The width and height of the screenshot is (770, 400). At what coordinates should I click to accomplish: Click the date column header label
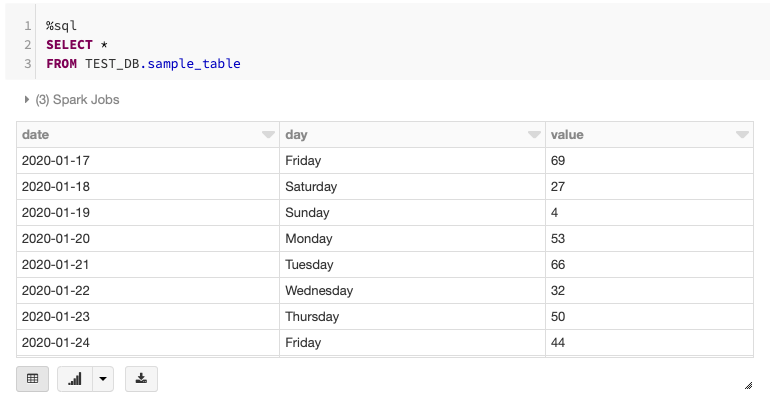[35, 135]
